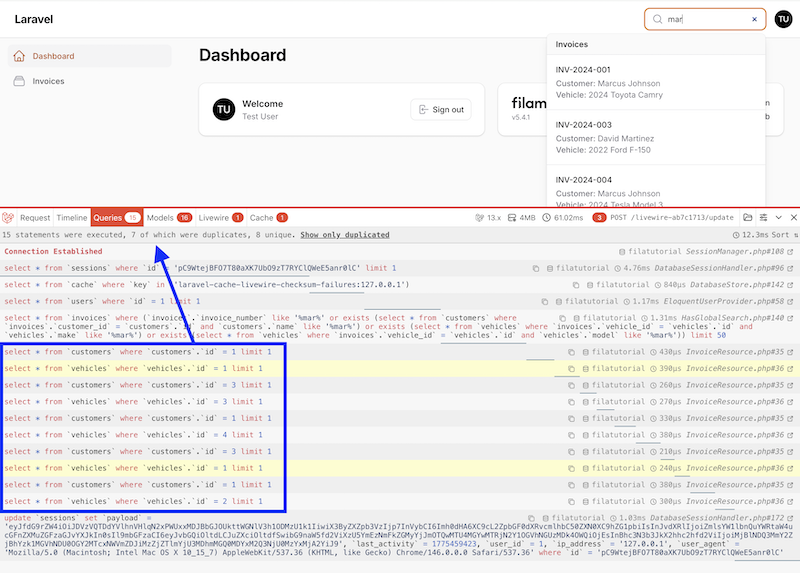Image resolution: width=800 pixels, height=573 pixels.
Task: Copy the cache query taking 840µs
Action: coord(576,285)
